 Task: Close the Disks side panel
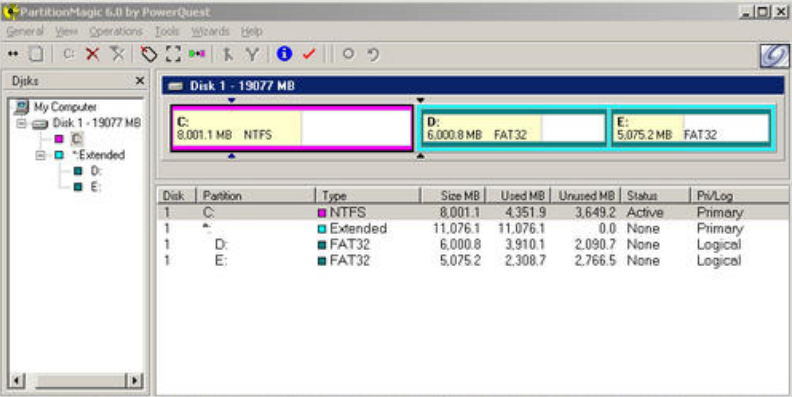140,80
